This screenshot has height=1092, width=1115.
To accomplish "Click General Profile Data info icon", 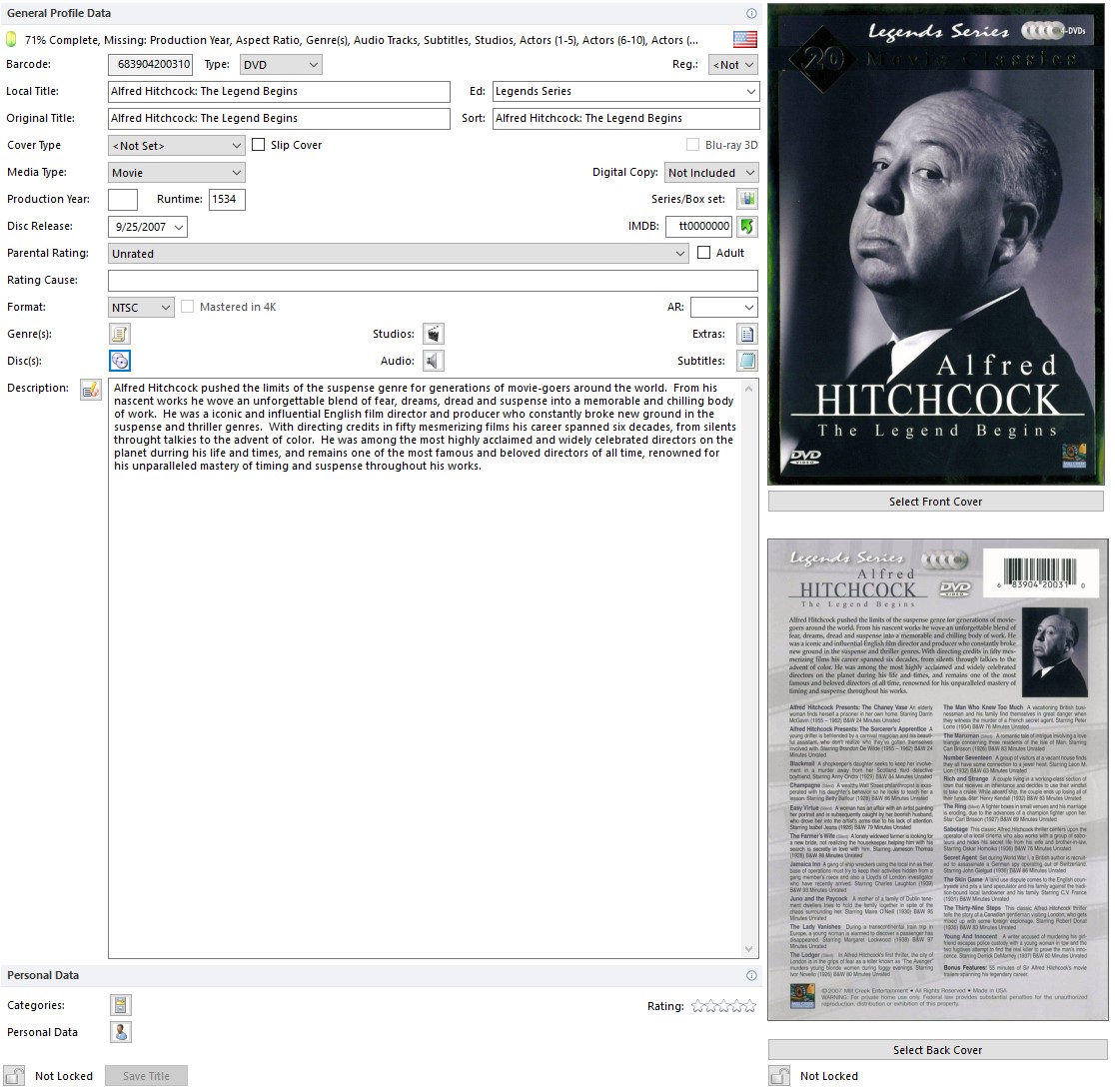I will pos(751,14).
